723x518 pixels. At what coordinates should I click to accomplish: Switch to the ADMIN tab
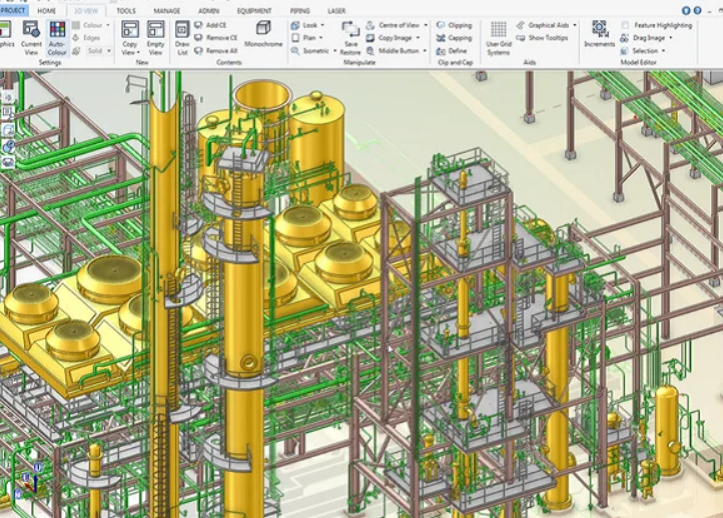click(208, 10)
